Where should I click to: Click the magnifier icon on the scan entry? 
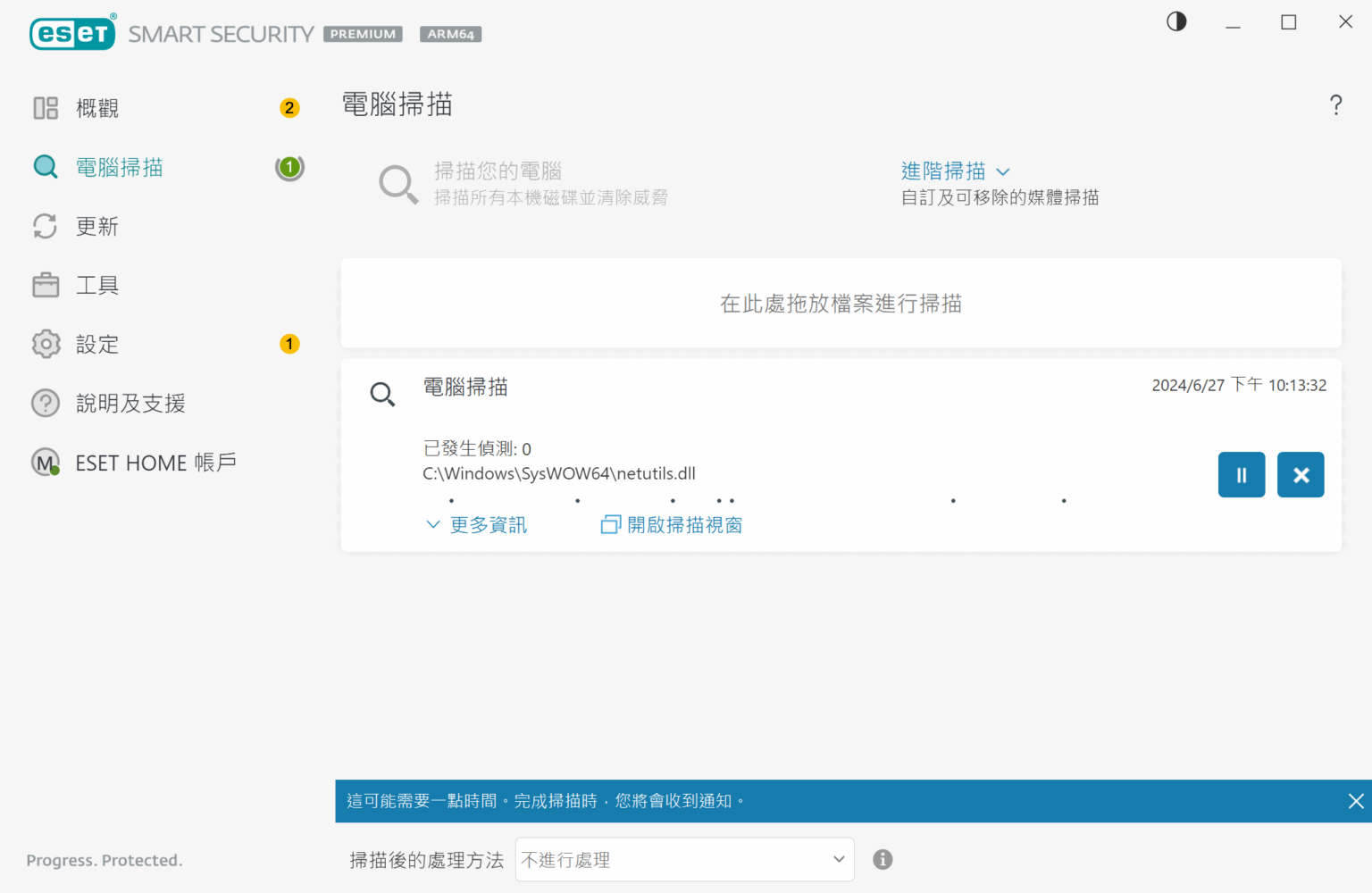382,394
